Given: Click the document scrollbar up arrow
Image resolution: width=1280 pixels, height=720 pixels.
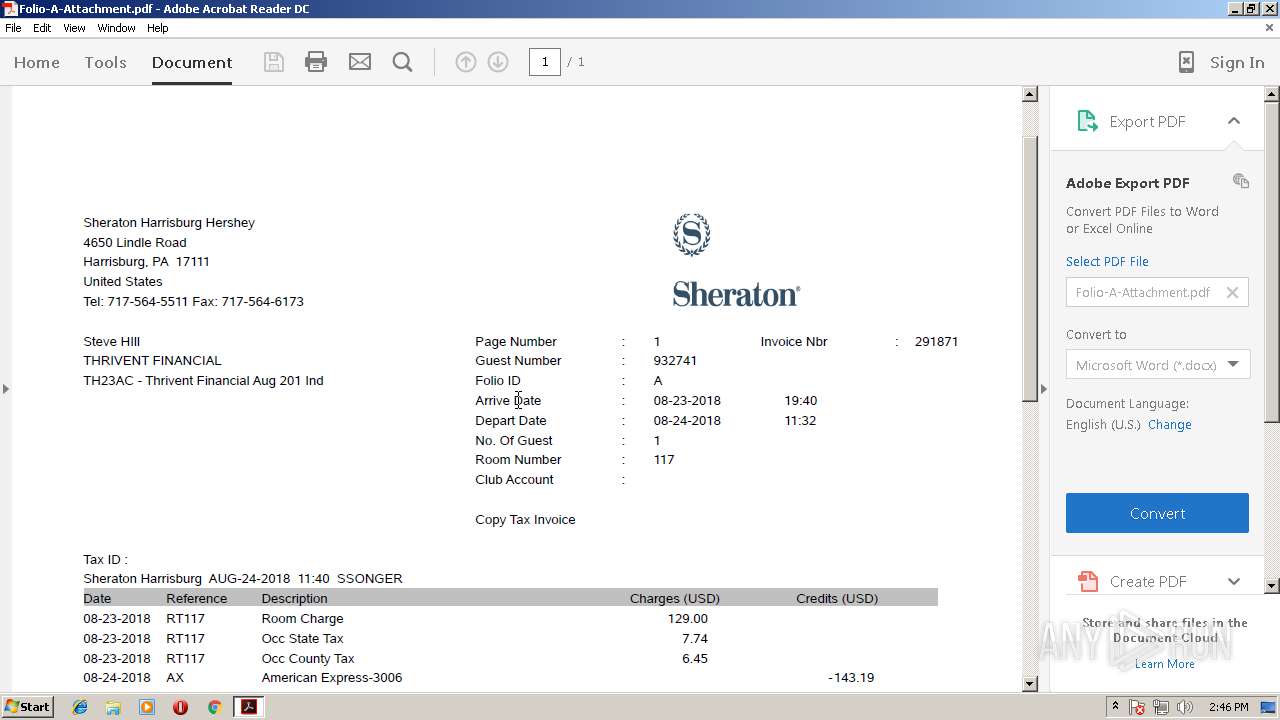Looking at the screenshot, I should pos(1030,95).
